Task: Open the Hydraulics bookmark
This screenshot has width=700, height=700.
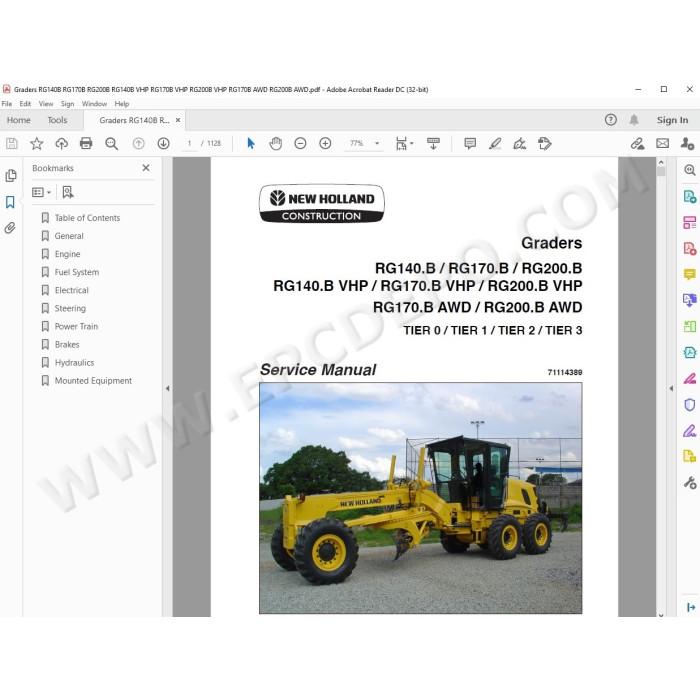Action: click(x=74, y=362)
